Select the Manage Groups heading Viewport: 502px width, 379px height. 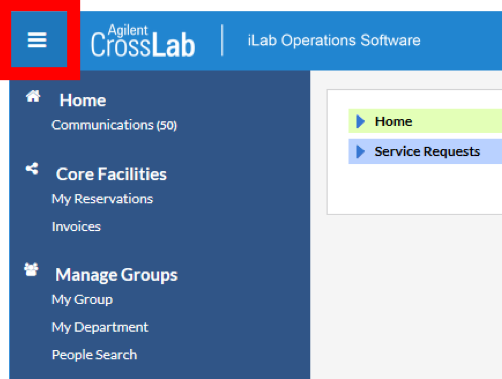116,275
